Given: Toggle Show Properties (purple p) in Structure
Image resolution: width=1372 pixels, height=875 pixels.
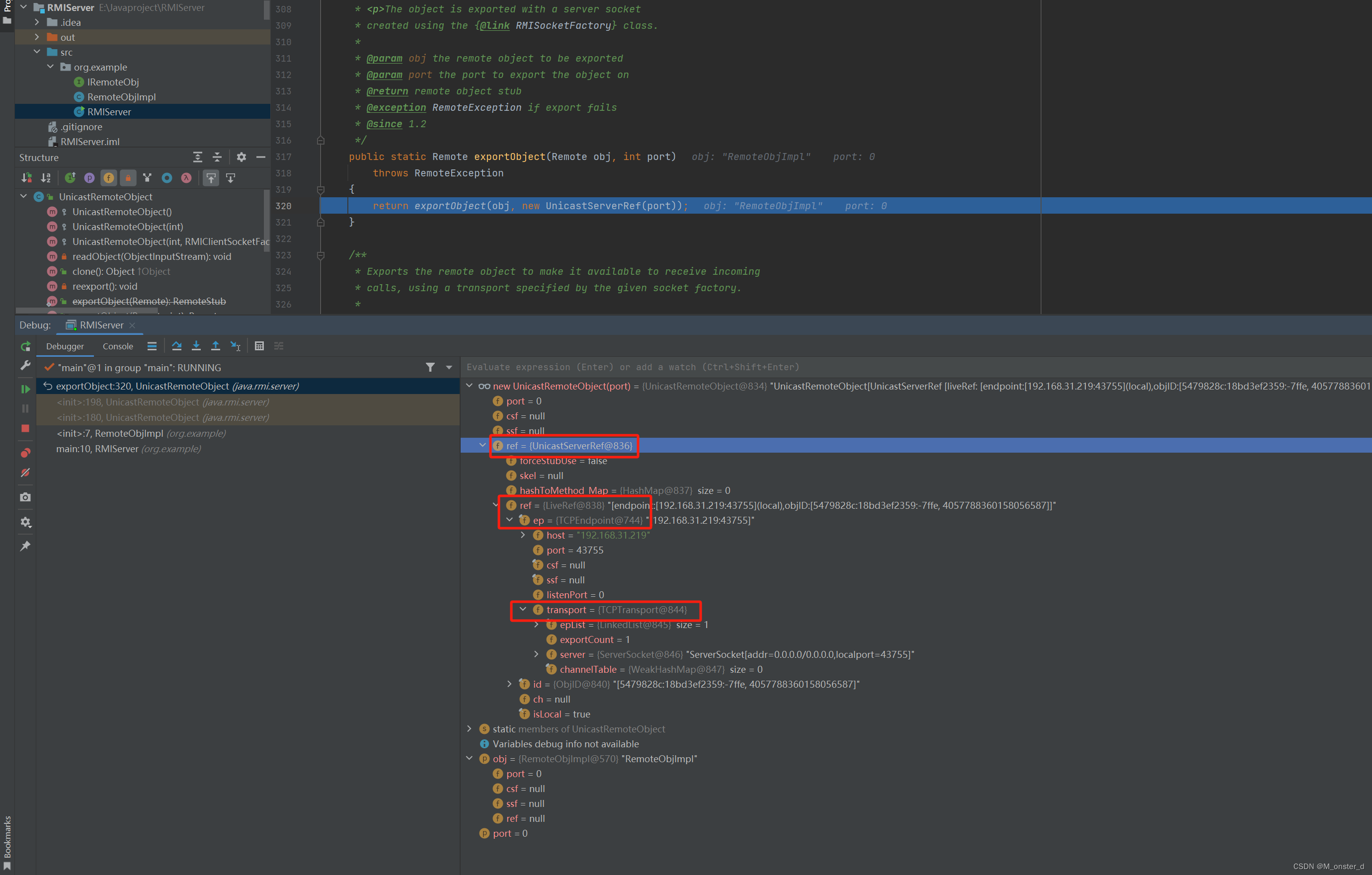Looking at the screenshot, I should pos(89,178).
